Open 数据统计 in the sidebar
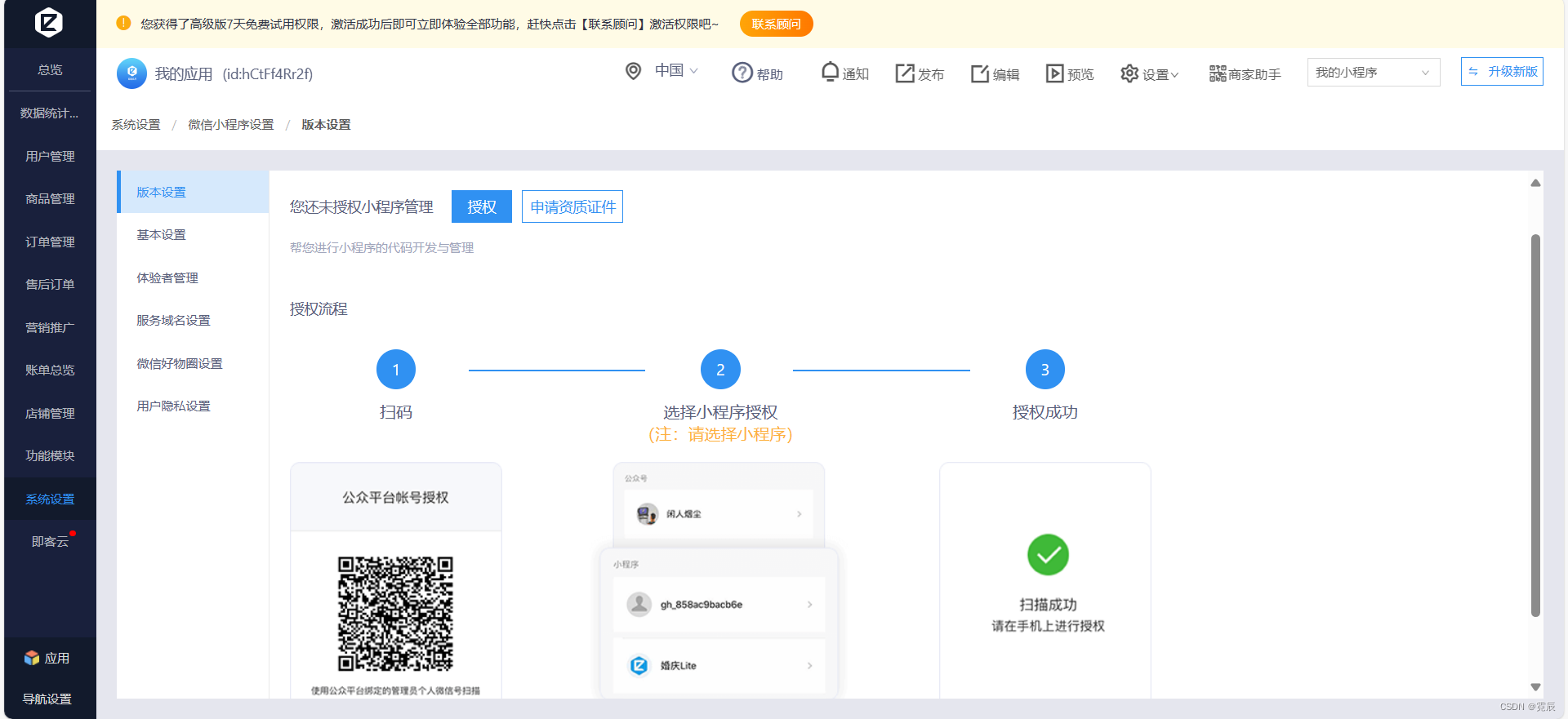Screen dimensions: 1568x719 50,113
